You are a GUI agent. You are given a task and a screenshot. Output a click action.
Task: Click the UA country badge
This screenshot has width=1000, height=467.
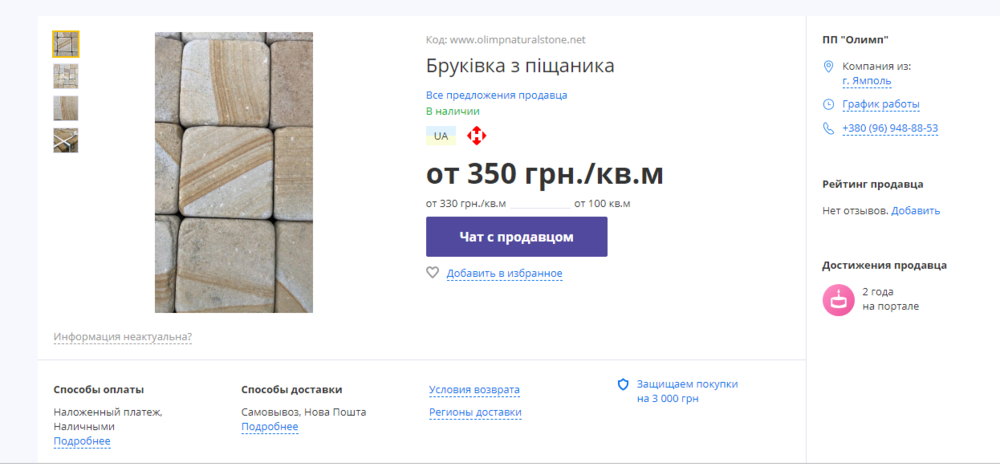[440, 135]
